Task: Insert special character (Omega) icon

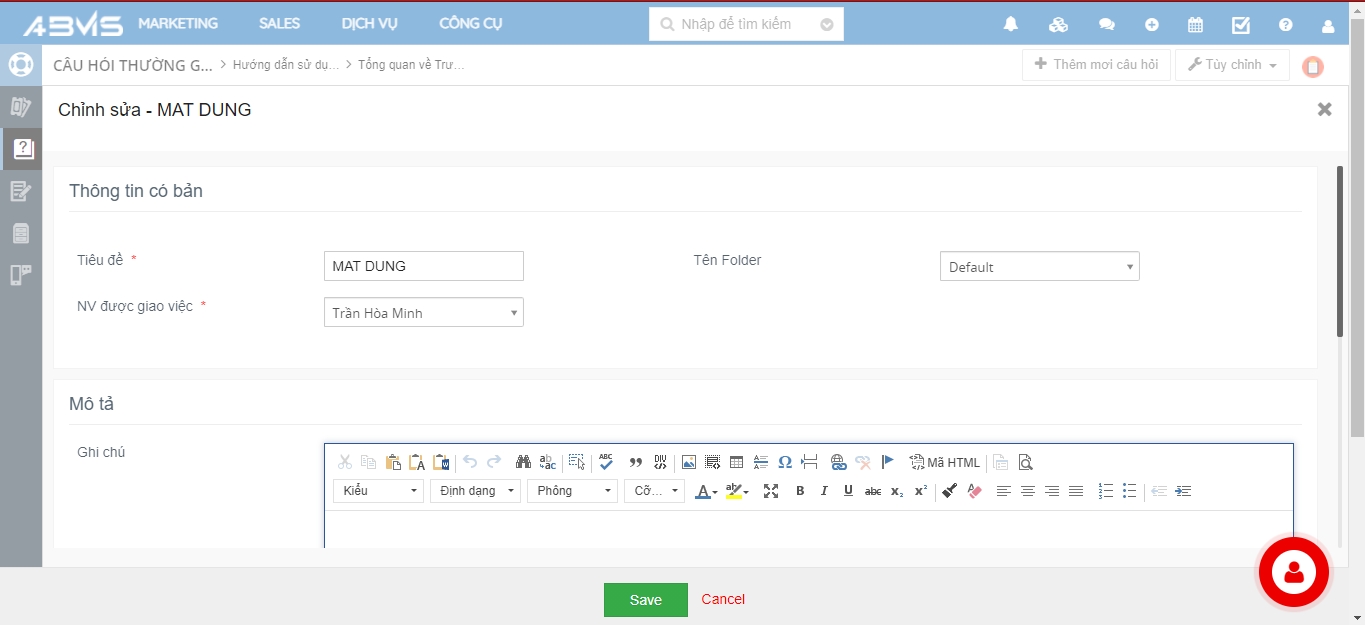Action: (785, 462)
